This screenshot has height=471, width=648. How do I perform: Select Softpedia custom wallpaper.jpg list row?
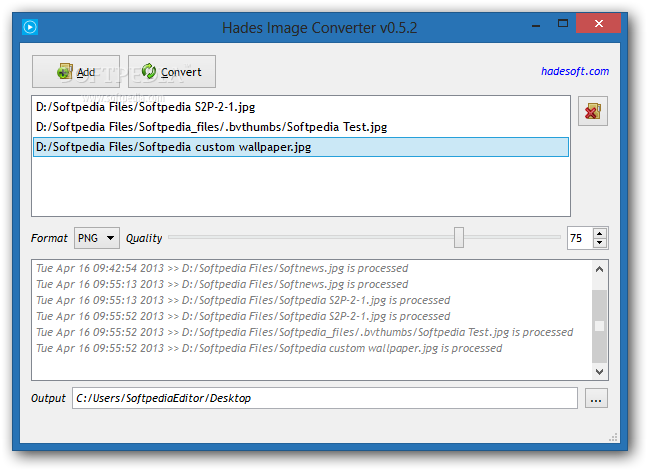pyautogui.click(x=301, y=147)
